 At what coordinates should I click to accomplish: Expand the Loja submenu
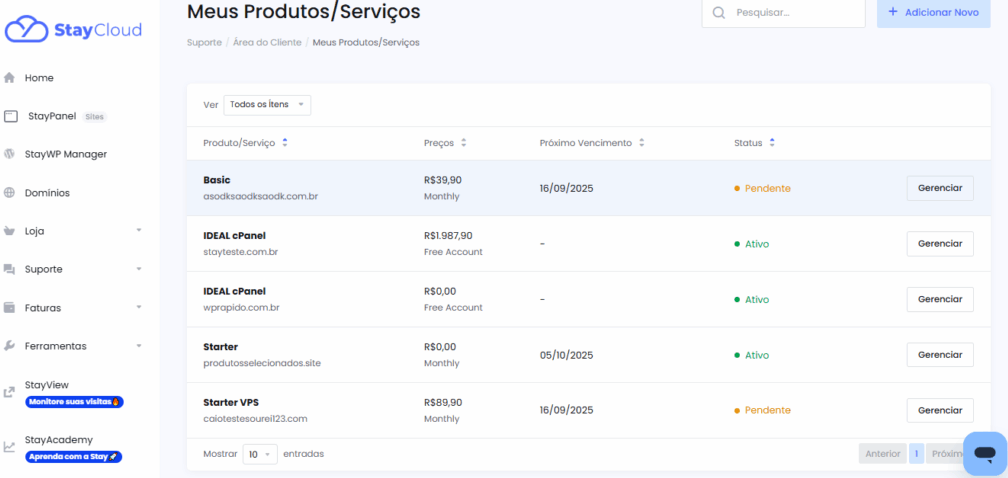pyautogui.click(x=138, y=231)
